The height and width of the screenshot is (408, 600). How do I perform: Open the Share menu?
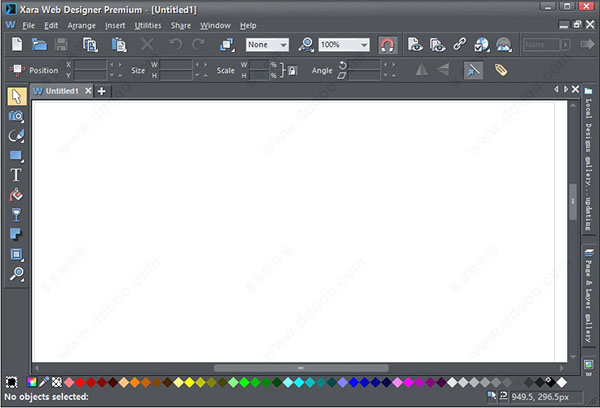tap(181, 26)
